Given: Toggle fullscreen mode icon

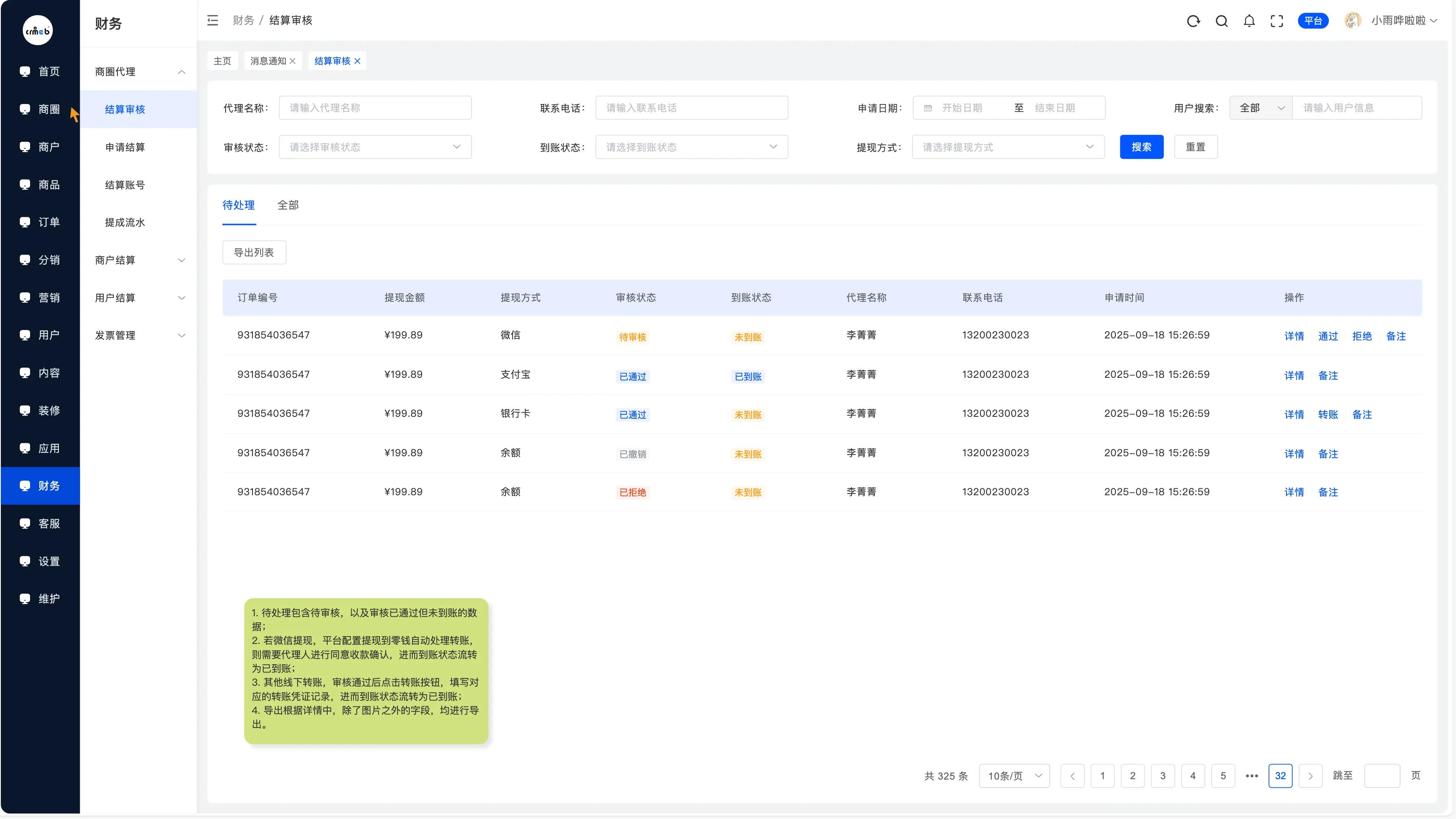Looking at the screenshot, I should pos(1277,21).
